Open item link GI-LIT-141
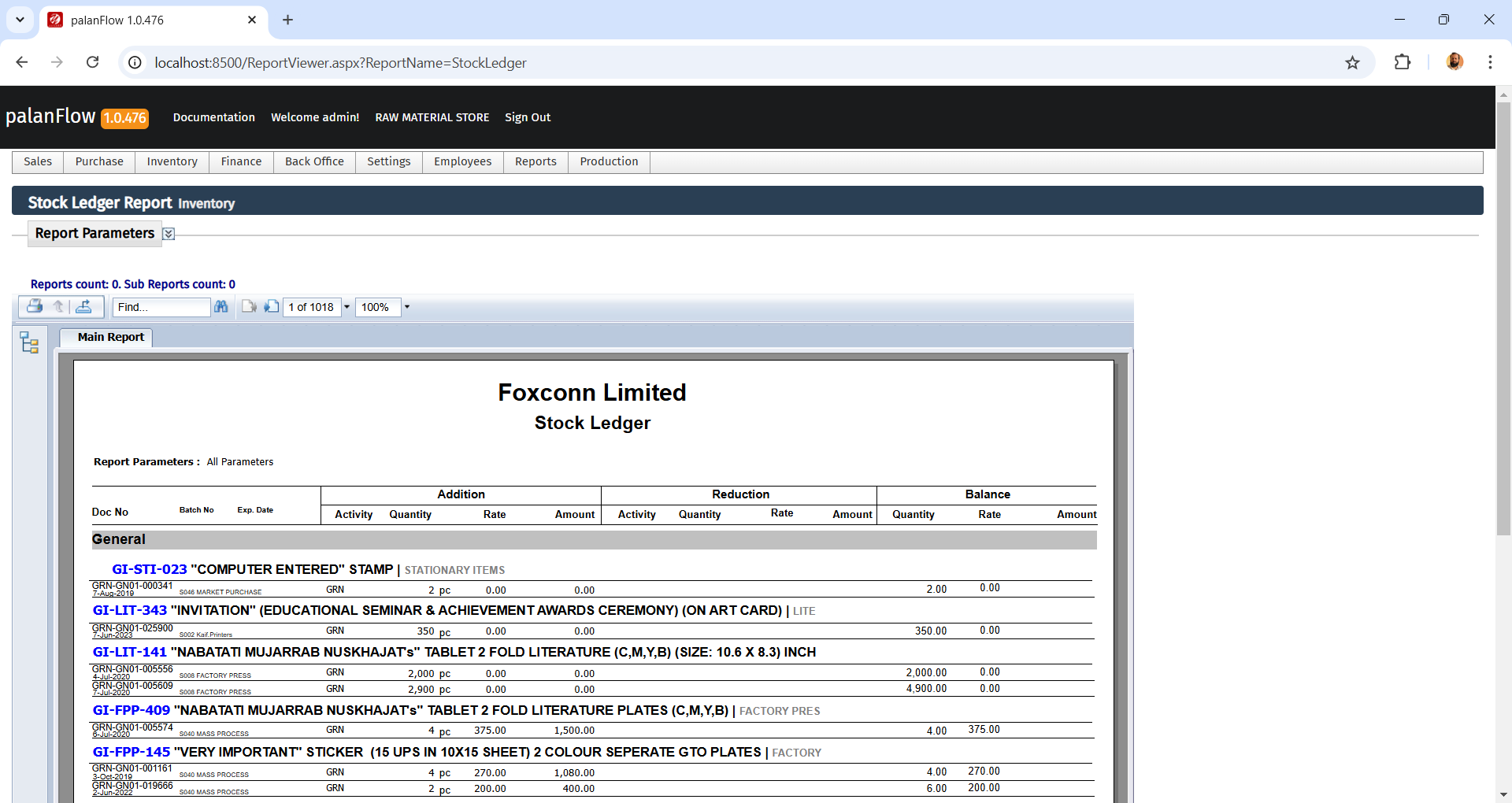This screenshot has height=803, width=1512. click(130, 652)
